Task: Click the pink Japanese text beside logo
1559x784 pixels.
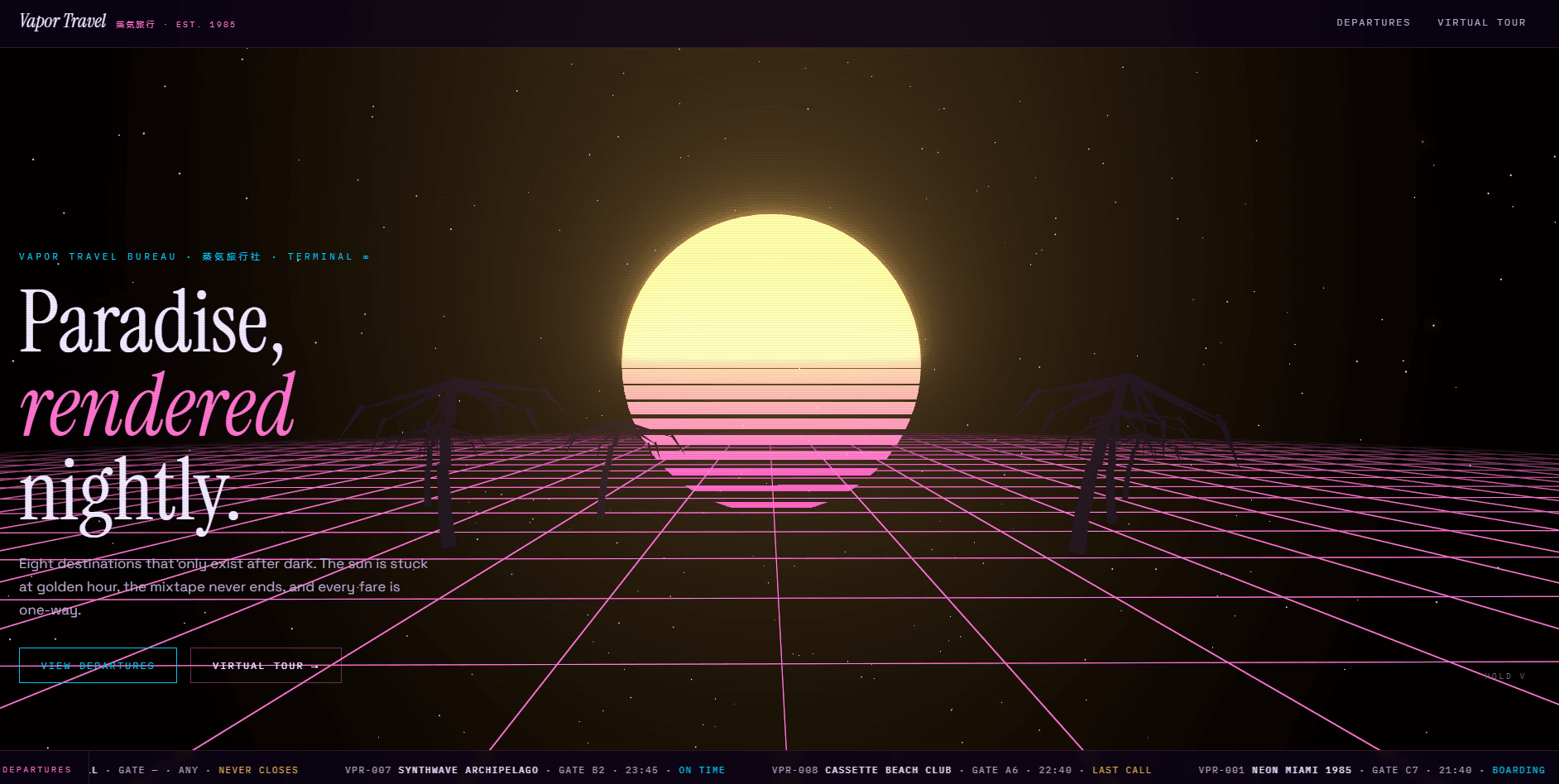Action: [135, 25]
